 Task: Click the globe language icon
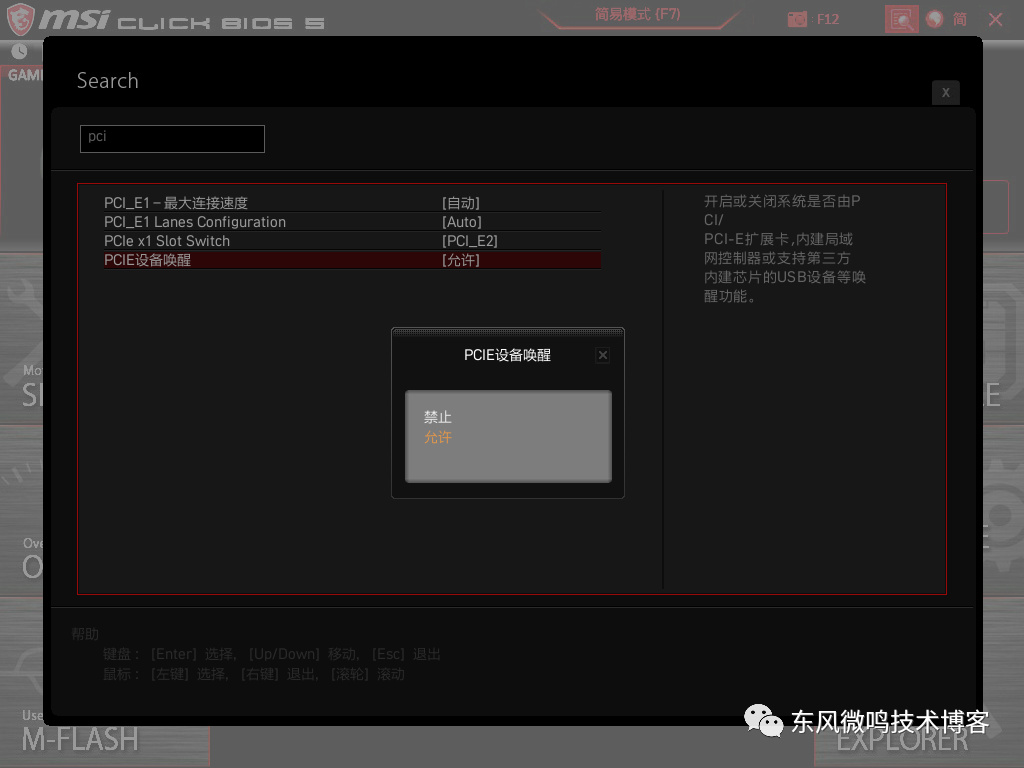tap(935, 19)
